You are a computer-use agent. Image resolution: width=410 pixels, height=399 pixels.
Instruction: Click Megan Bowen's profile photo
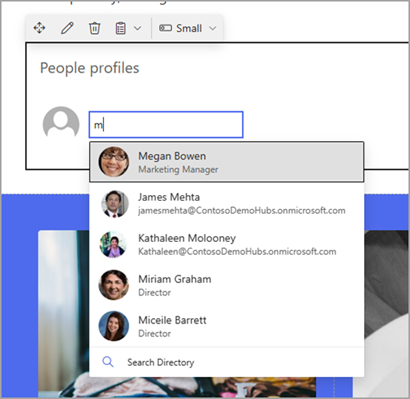(114, 162)
